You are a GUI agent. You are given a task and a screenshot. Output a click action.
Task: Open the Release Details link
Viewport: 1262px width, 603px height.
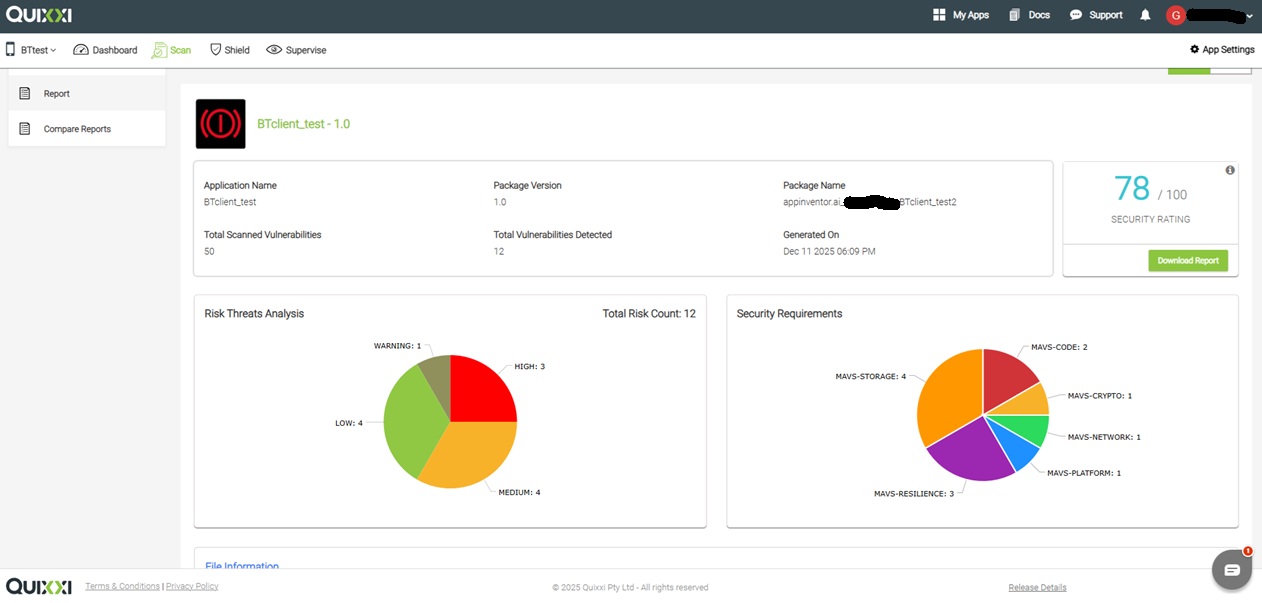coord(1037,587)
